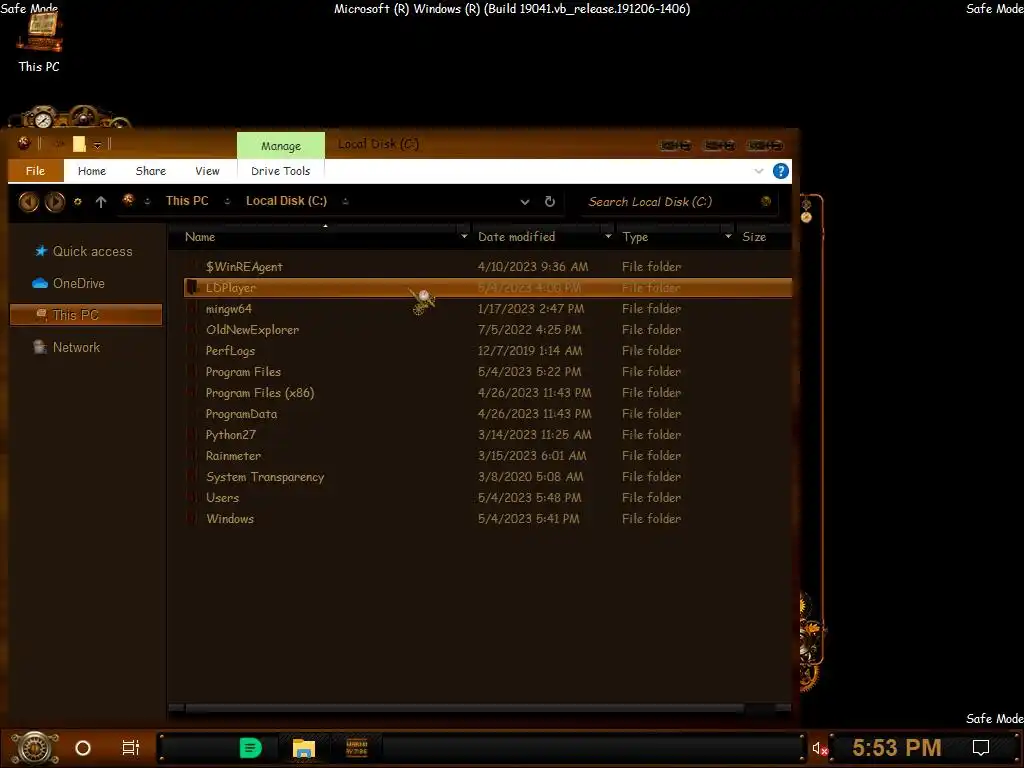Click the Forward navigation arrow
This screenshot has width=1024, height=768.
tap(55, 202)
